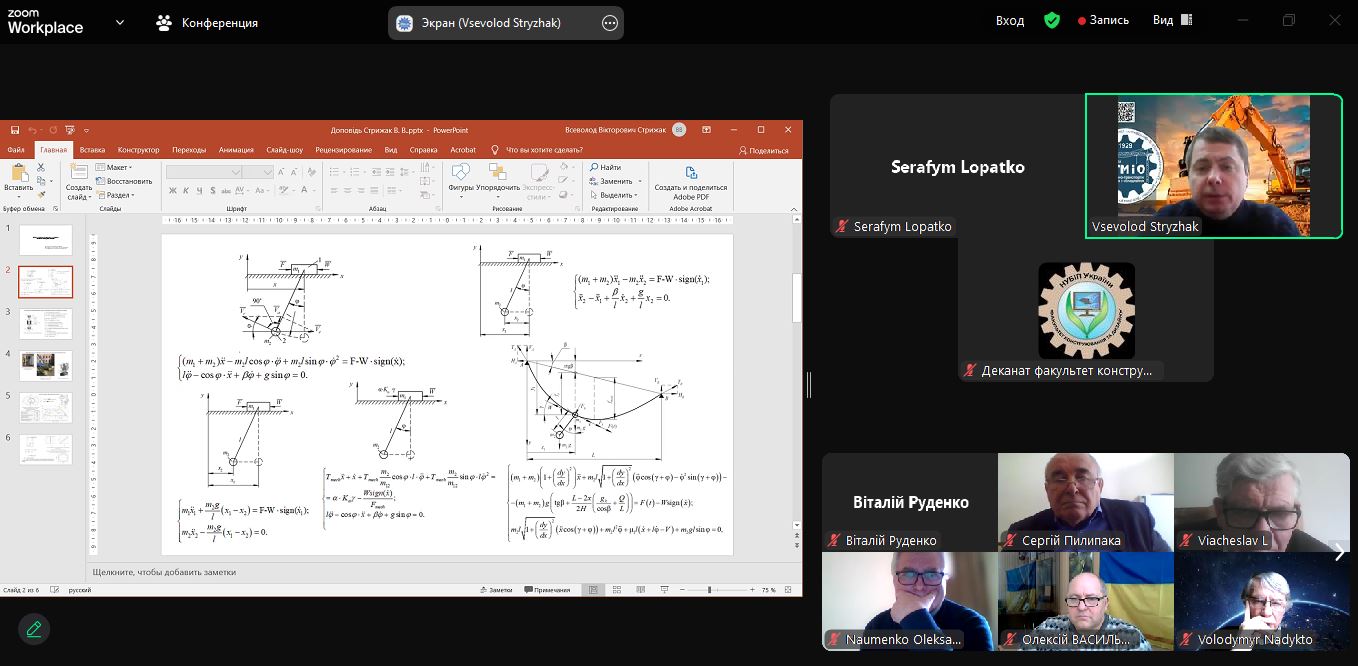Click Сергій Пилипака video tile
The width and height of the screenshot is (1358, 666).
pos(1086,502)
